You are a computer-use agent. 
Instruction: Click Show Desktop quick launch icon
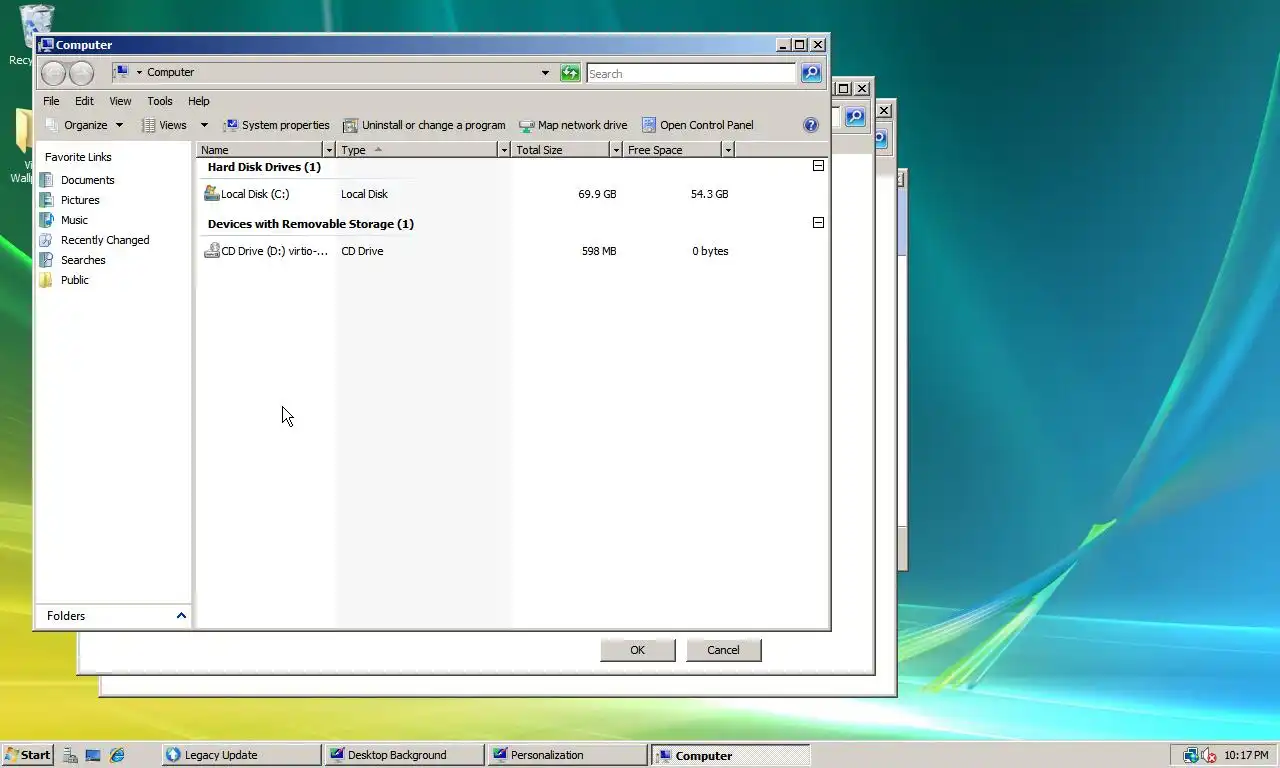click(x=93, y=755)
